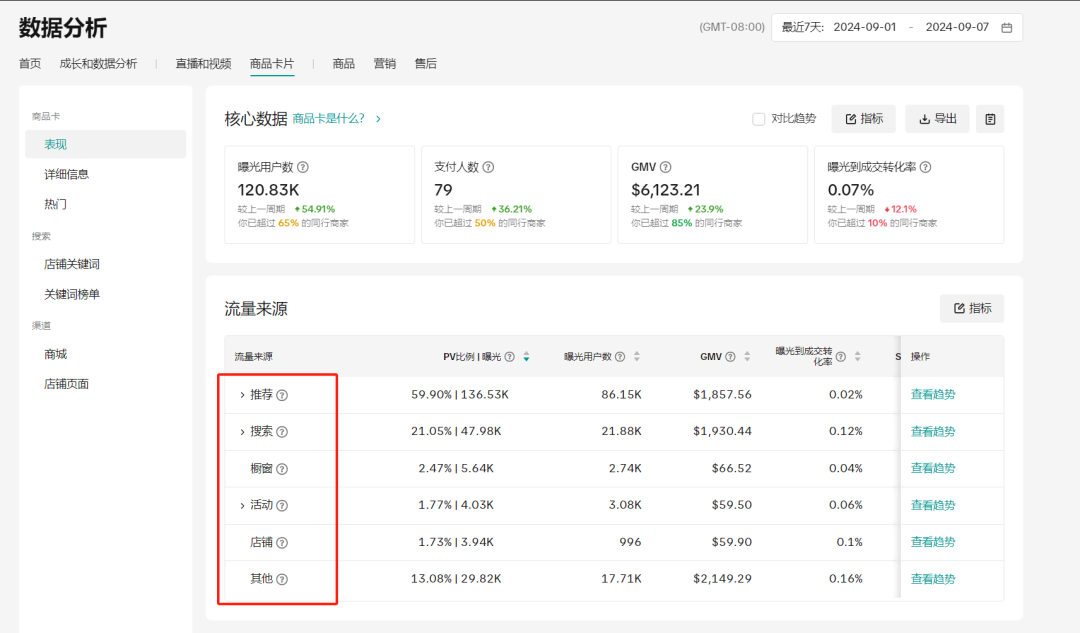Click the 指标 edit icon in core data section
This screenshot has width=1080, height=633.
pos(850,118)
